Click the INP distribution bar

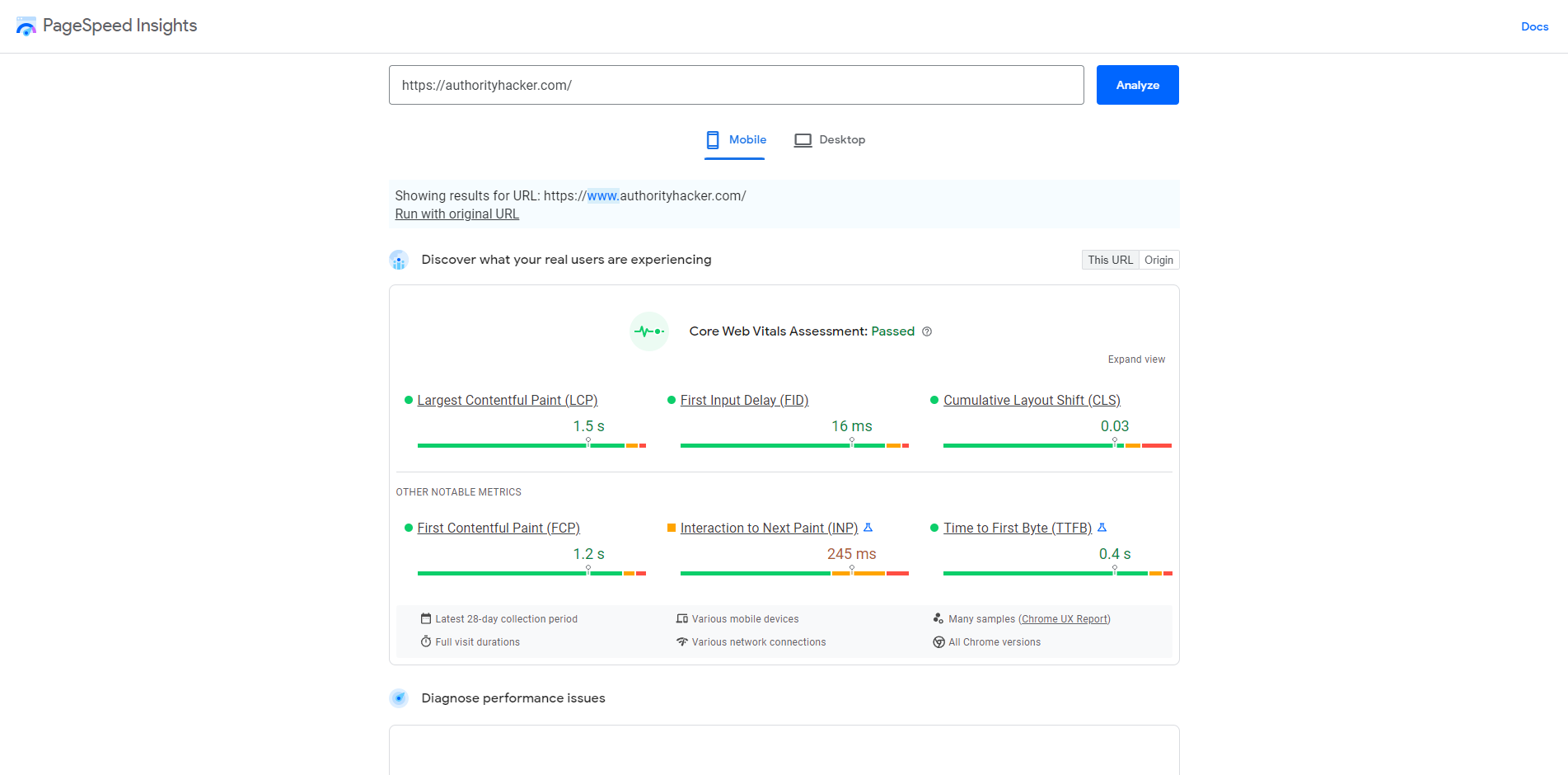tap(794, 573)
